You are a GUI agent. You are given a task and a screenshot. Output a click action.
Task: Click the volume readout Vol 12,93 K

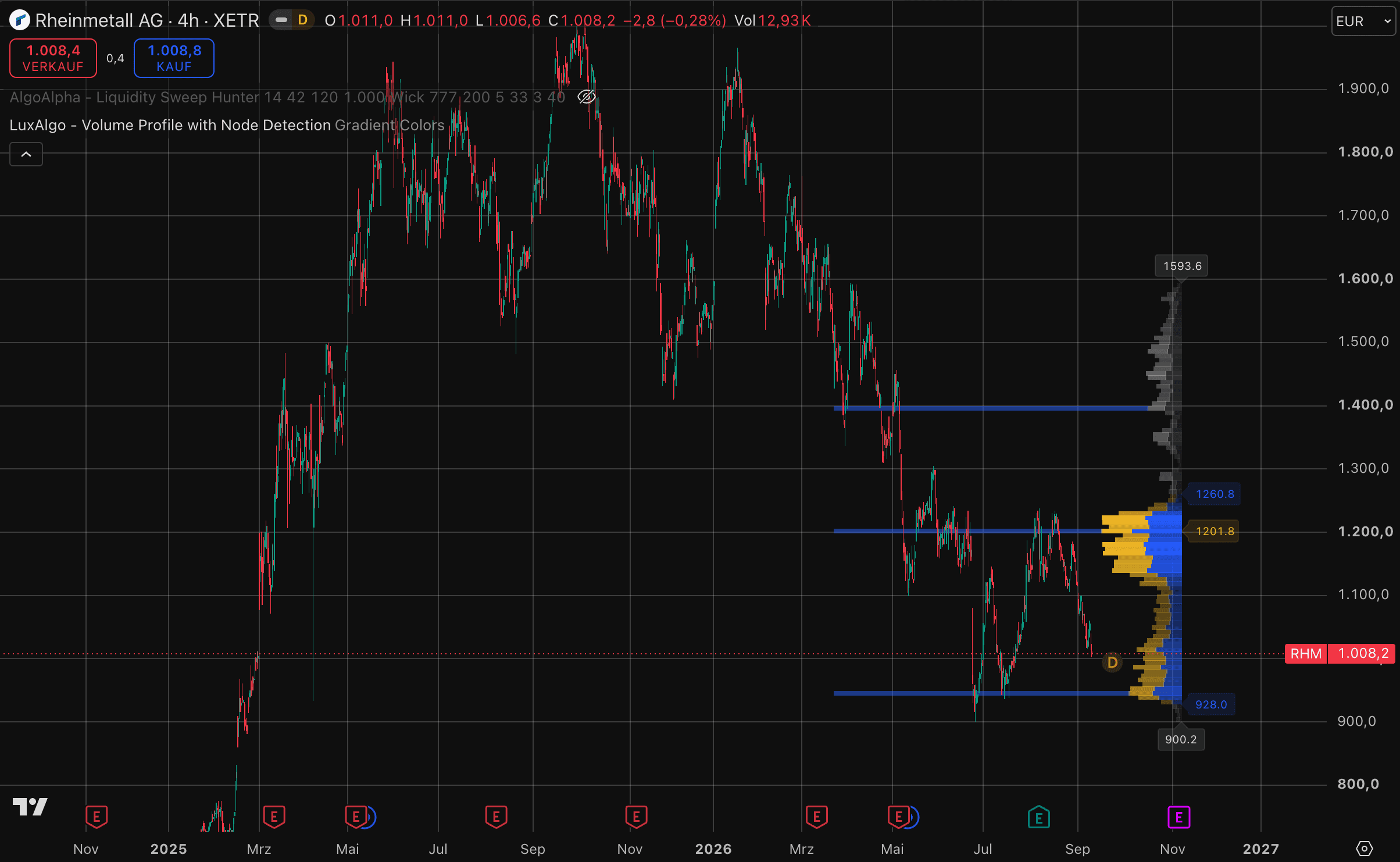pyautogui.click(x=773, y=20)
